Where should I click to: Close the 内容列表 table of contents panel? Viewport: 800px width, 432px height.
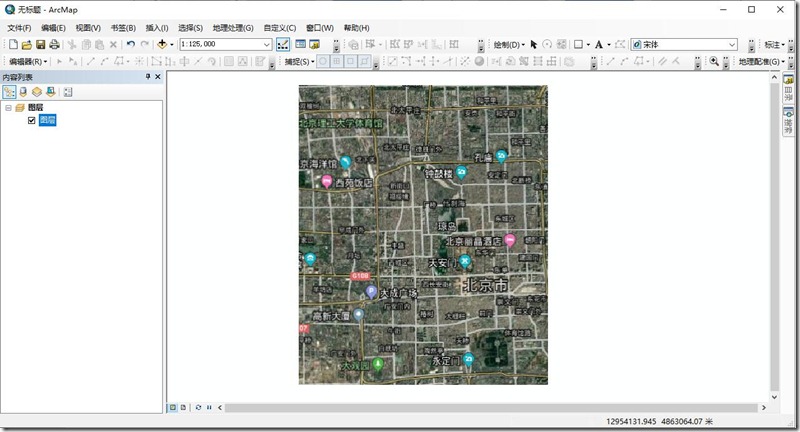[x=158, y=77]
